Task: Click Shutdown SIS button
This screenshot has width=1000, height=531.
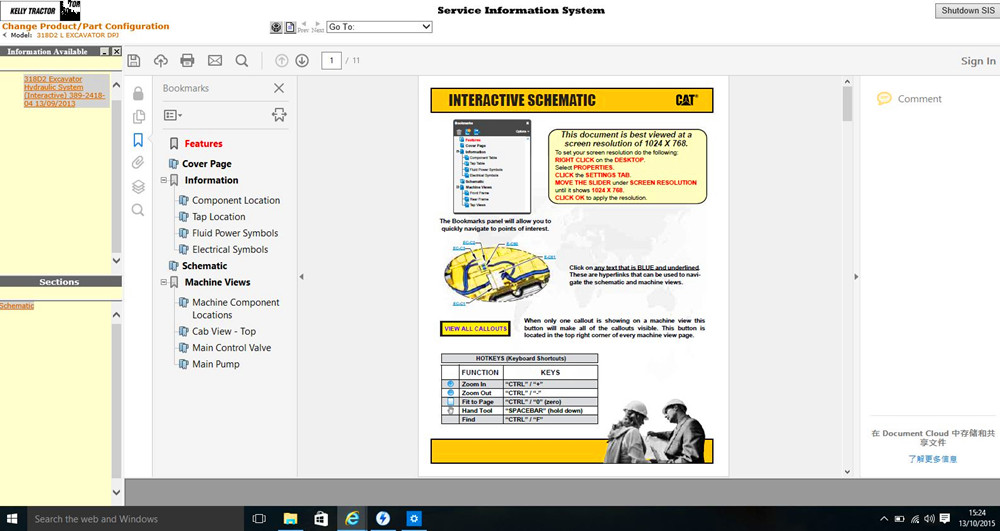Action: click(x=967, y=10)
